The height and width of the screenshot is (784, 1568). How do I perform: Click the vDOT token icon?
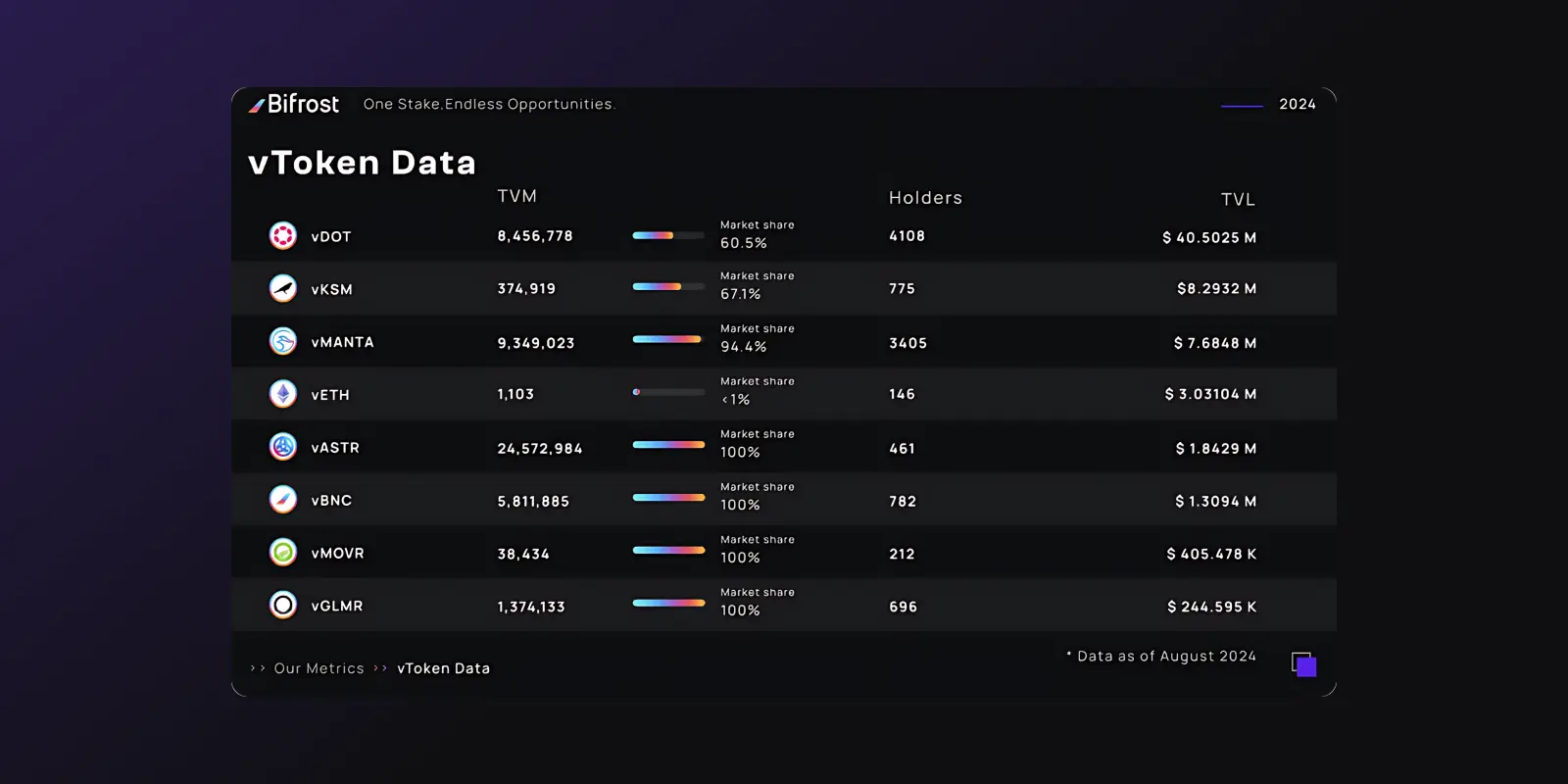point(283,236)
